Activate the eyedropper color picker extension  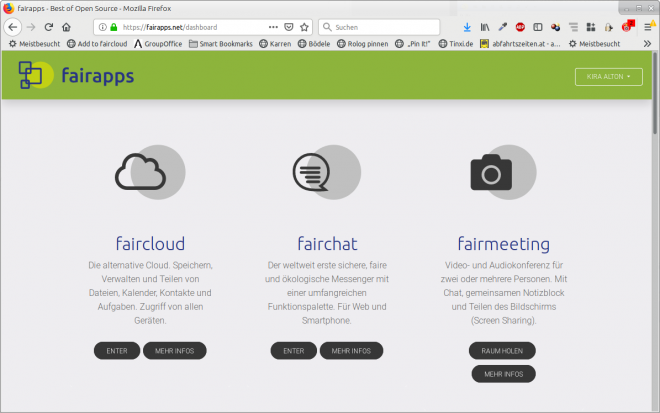coord(503,27)
